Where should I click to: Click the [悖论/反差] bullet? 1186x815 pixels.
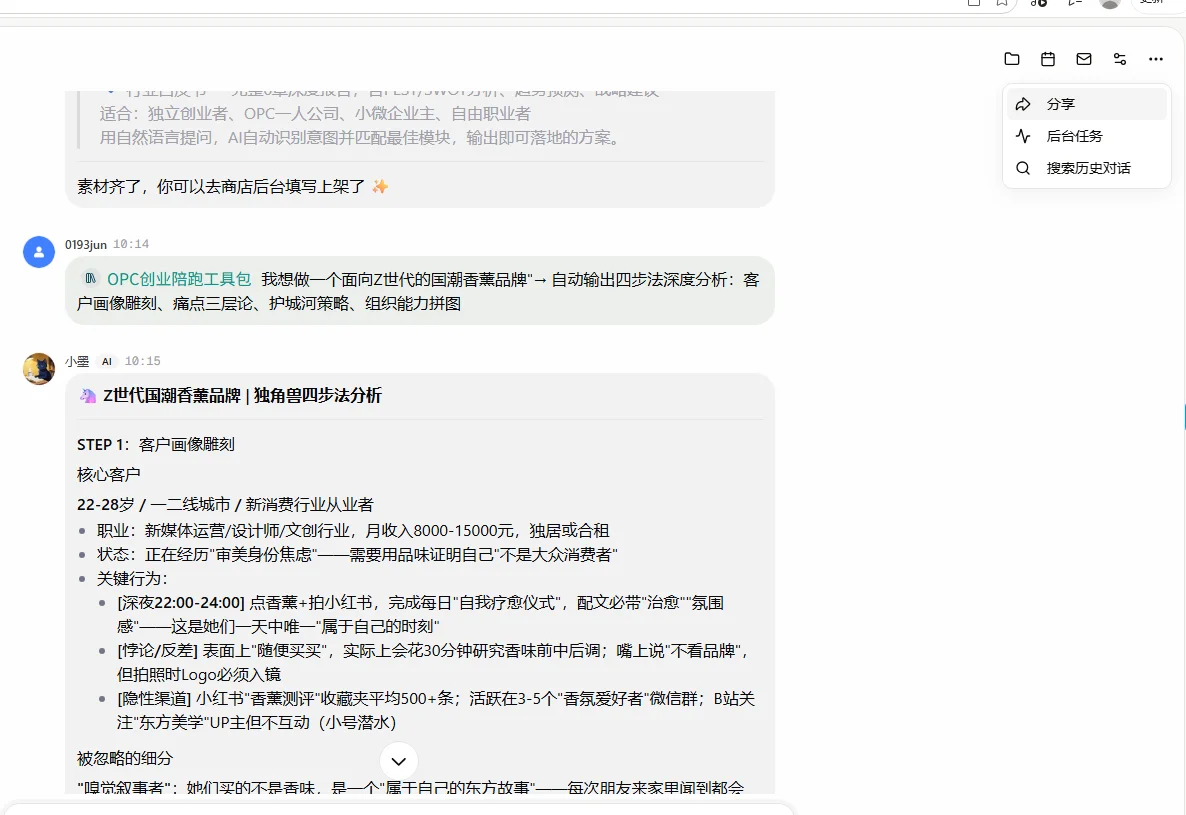point(433,662)
